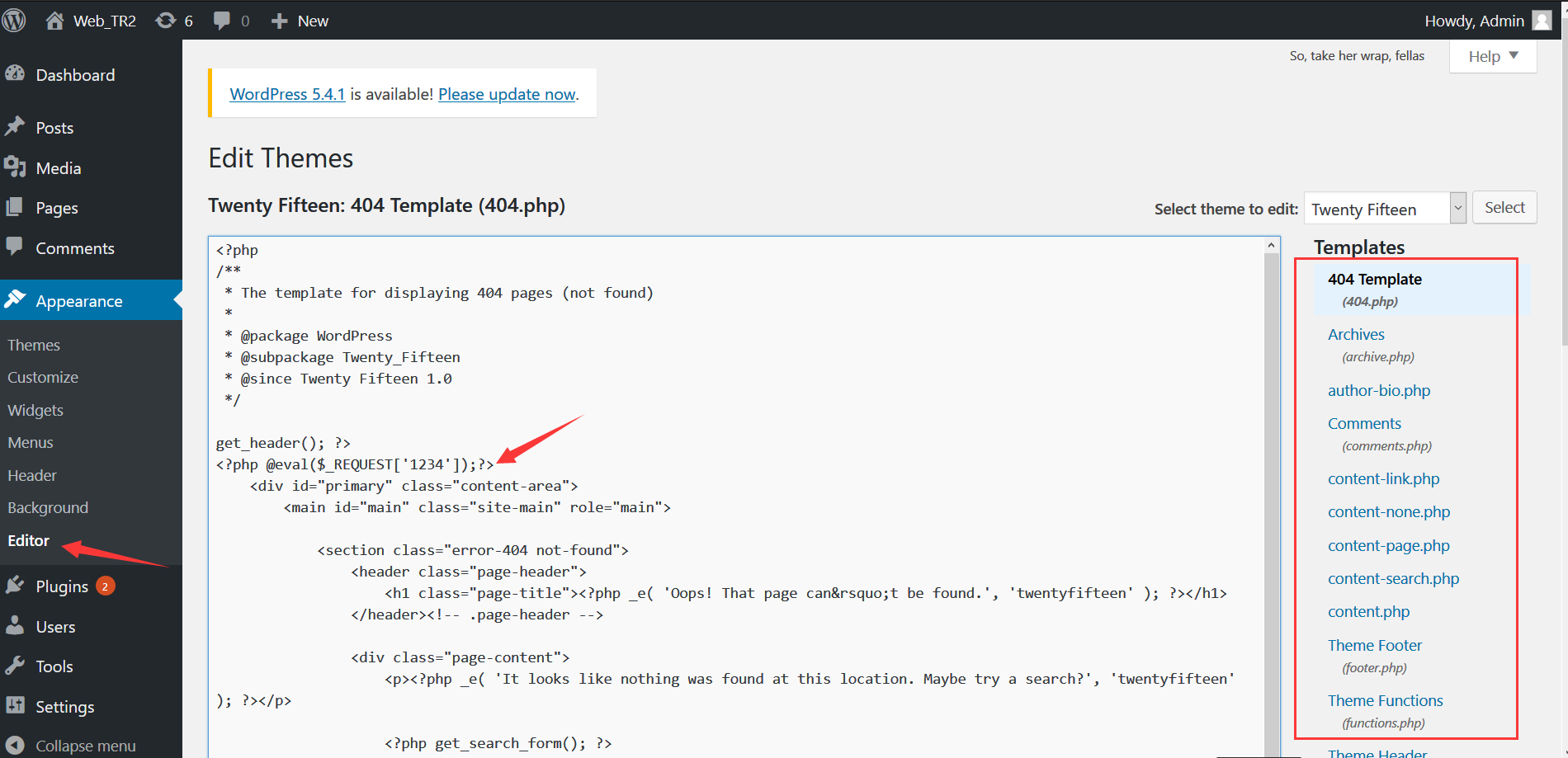Go to Menus submenu
The height and width of the screenshot is (758, 1568).
coord(31,442)
